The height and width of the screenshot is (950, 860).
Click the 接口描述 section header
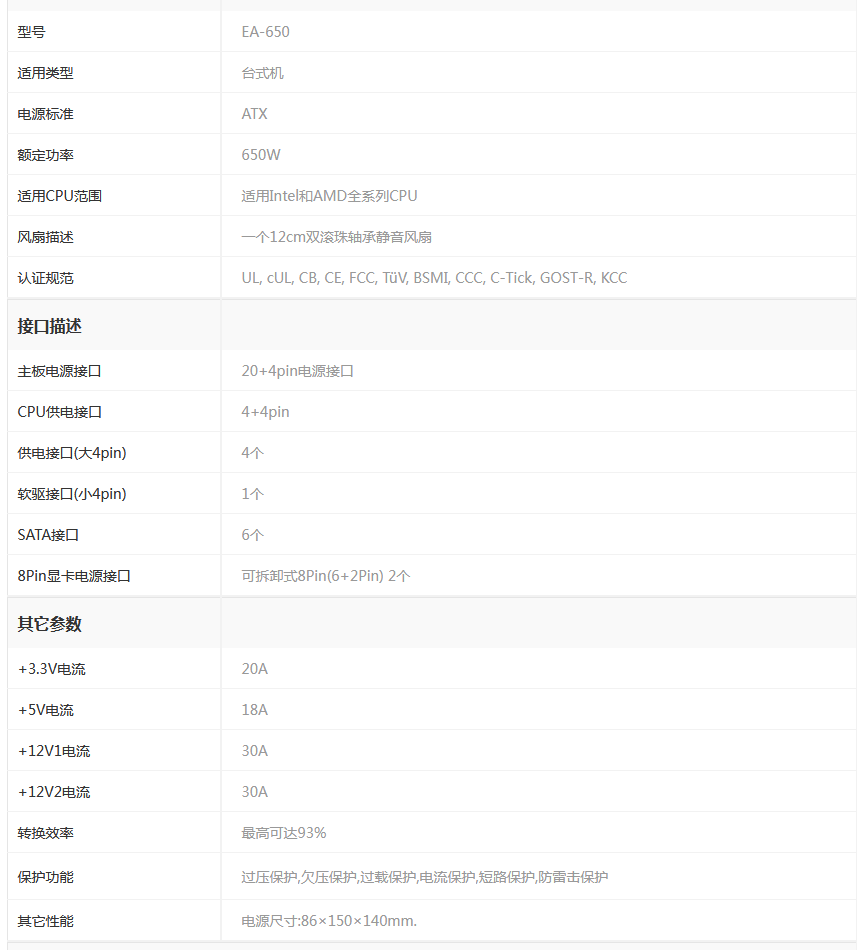point(49,326)
